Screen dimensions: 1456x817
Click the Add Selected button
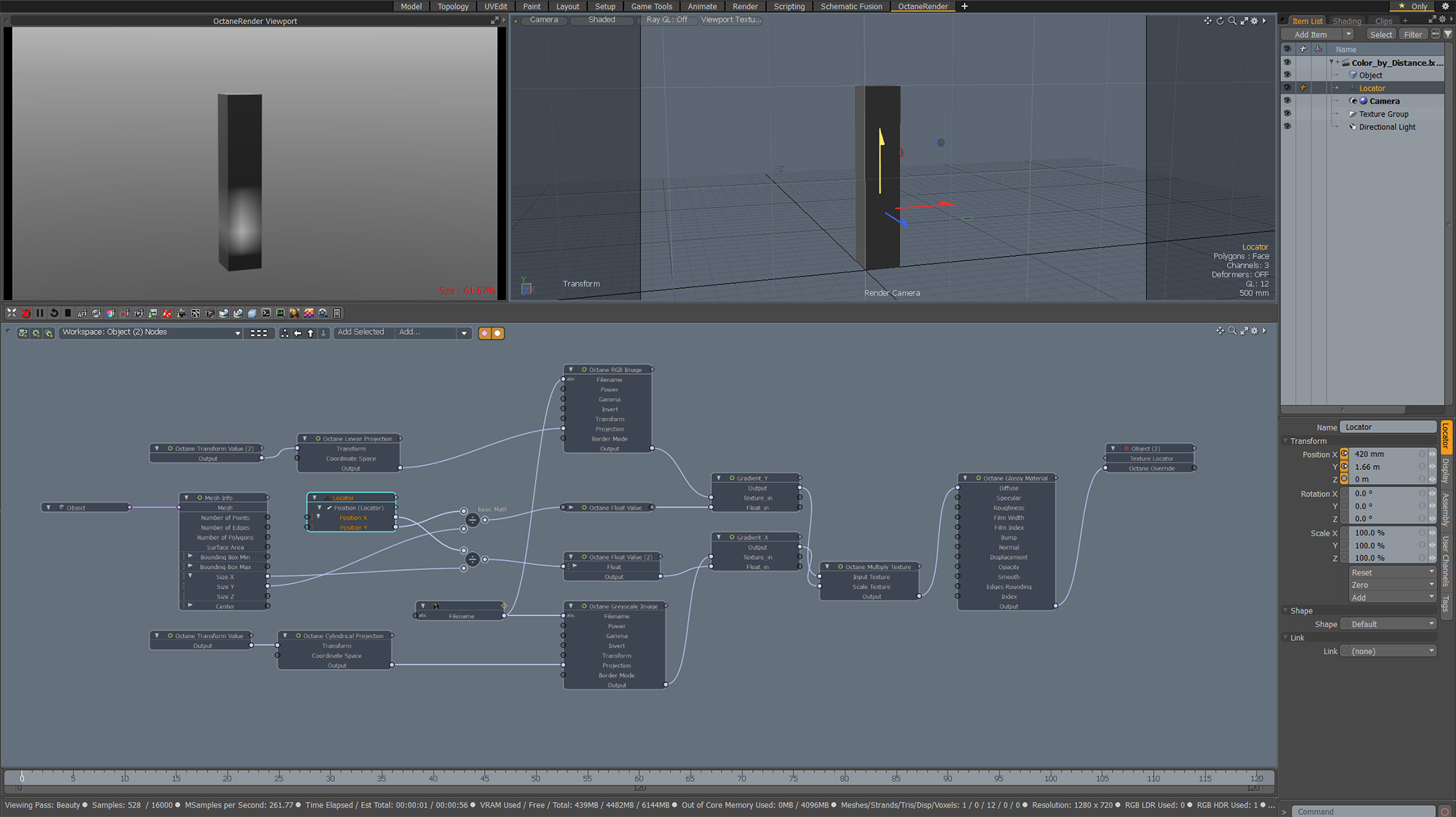click(x=360, y=332)
